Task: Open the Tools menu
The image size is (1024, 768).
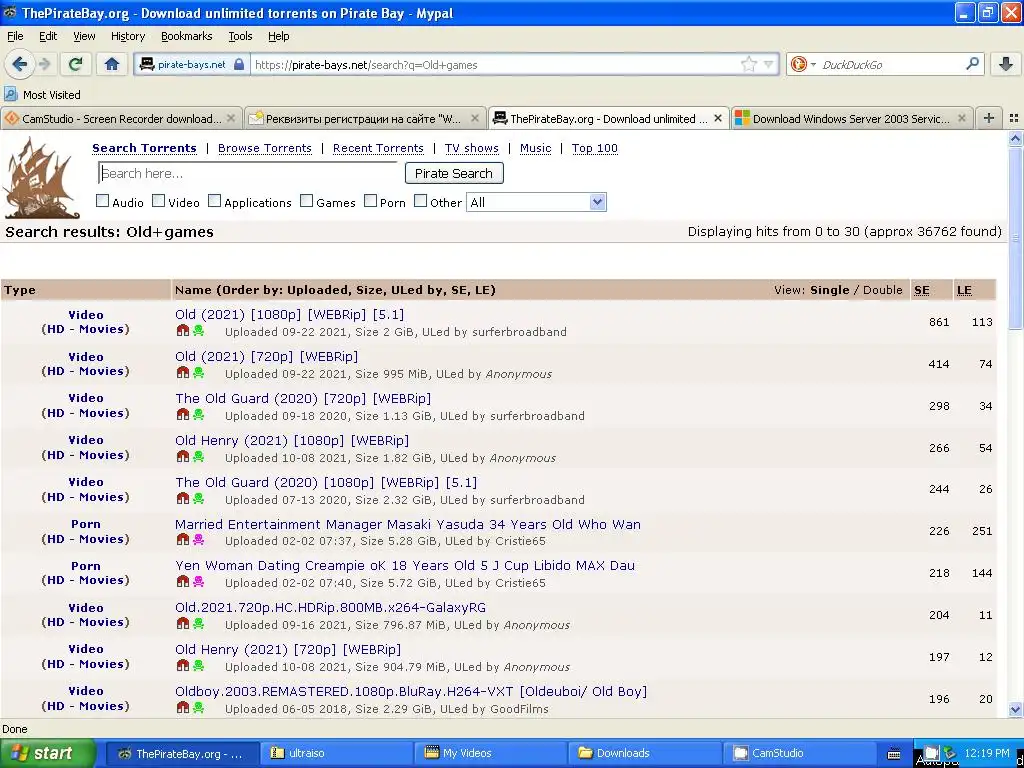Action: 240,36
